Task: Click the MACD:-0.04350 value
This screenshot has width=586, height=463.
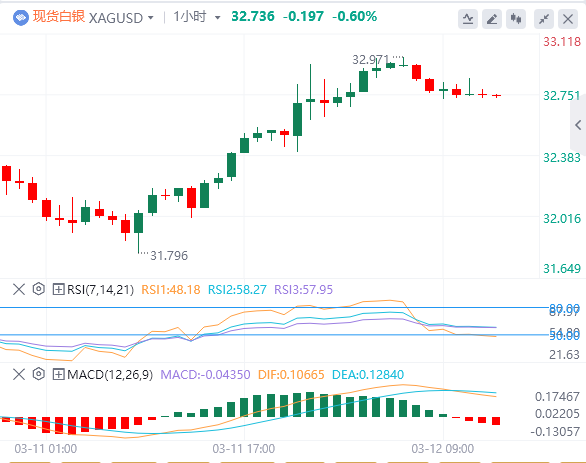Action: (x=205, y=374)
